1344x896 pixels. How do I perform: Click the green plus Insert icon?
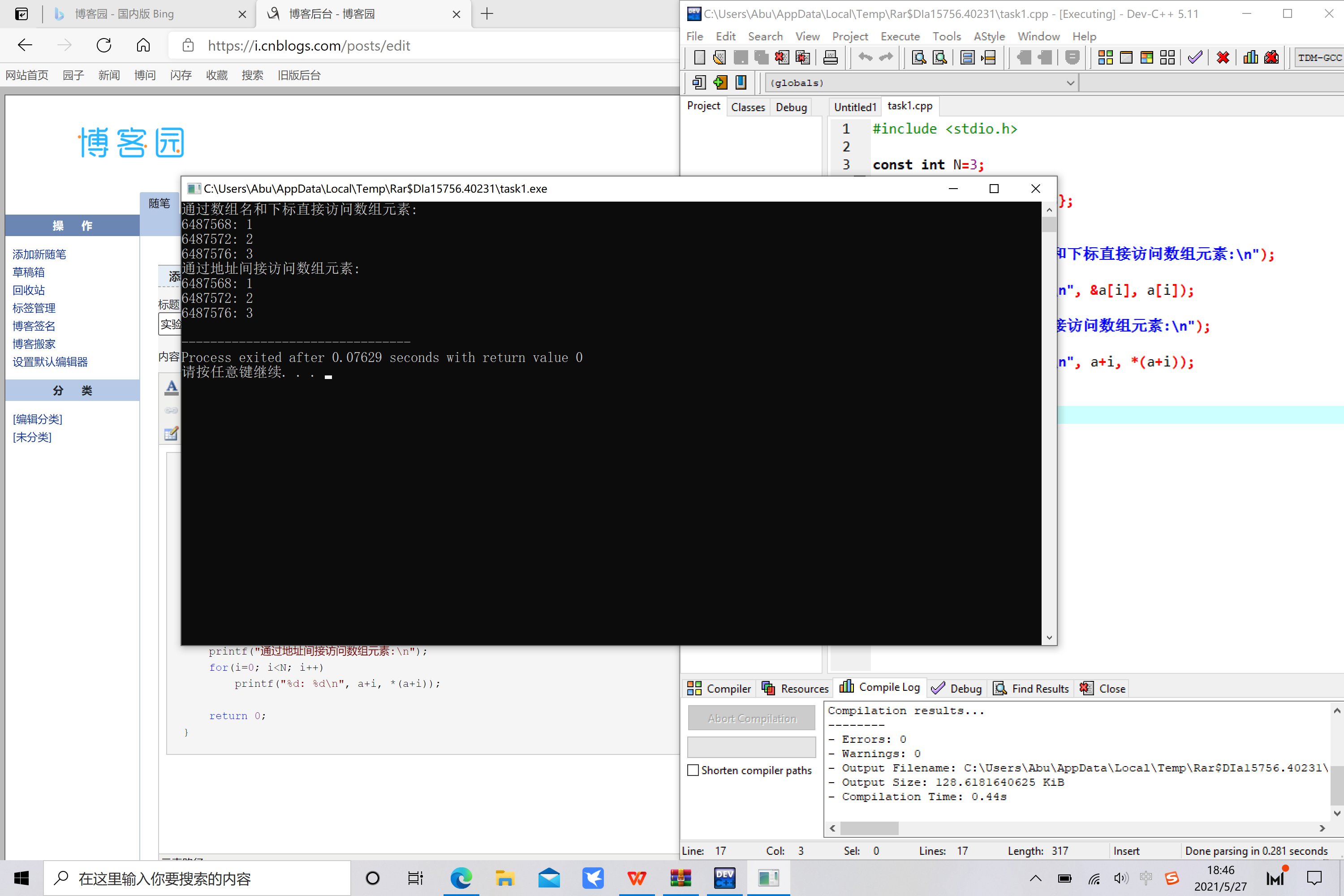click(x=720, y=83)
